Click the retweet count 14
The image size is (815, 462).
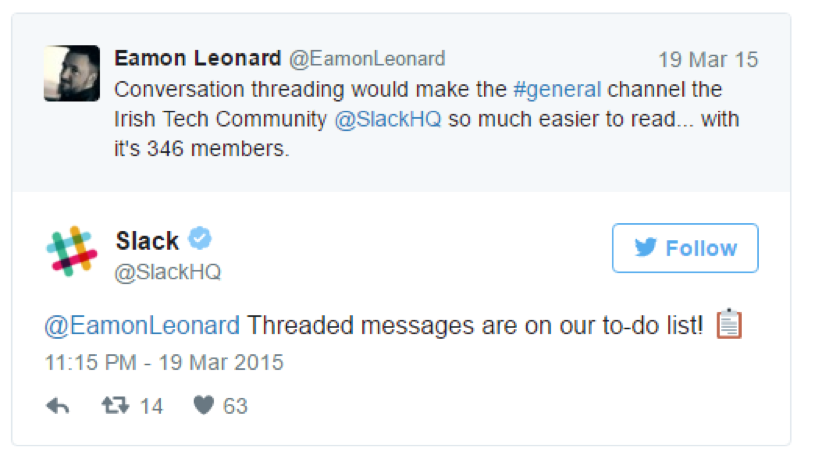tap(151, 406)
